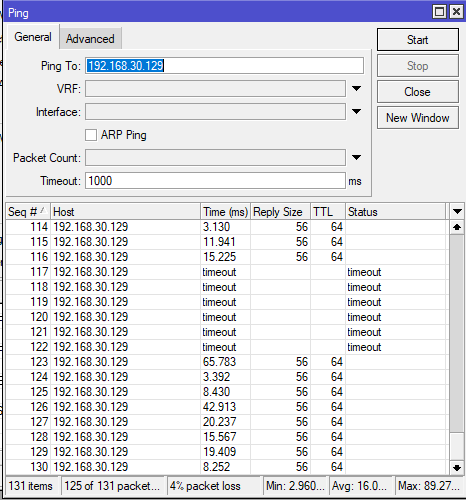Click the 4% packet loss status entry
Viewport: 466px width, 500px height.
(214, 486)
